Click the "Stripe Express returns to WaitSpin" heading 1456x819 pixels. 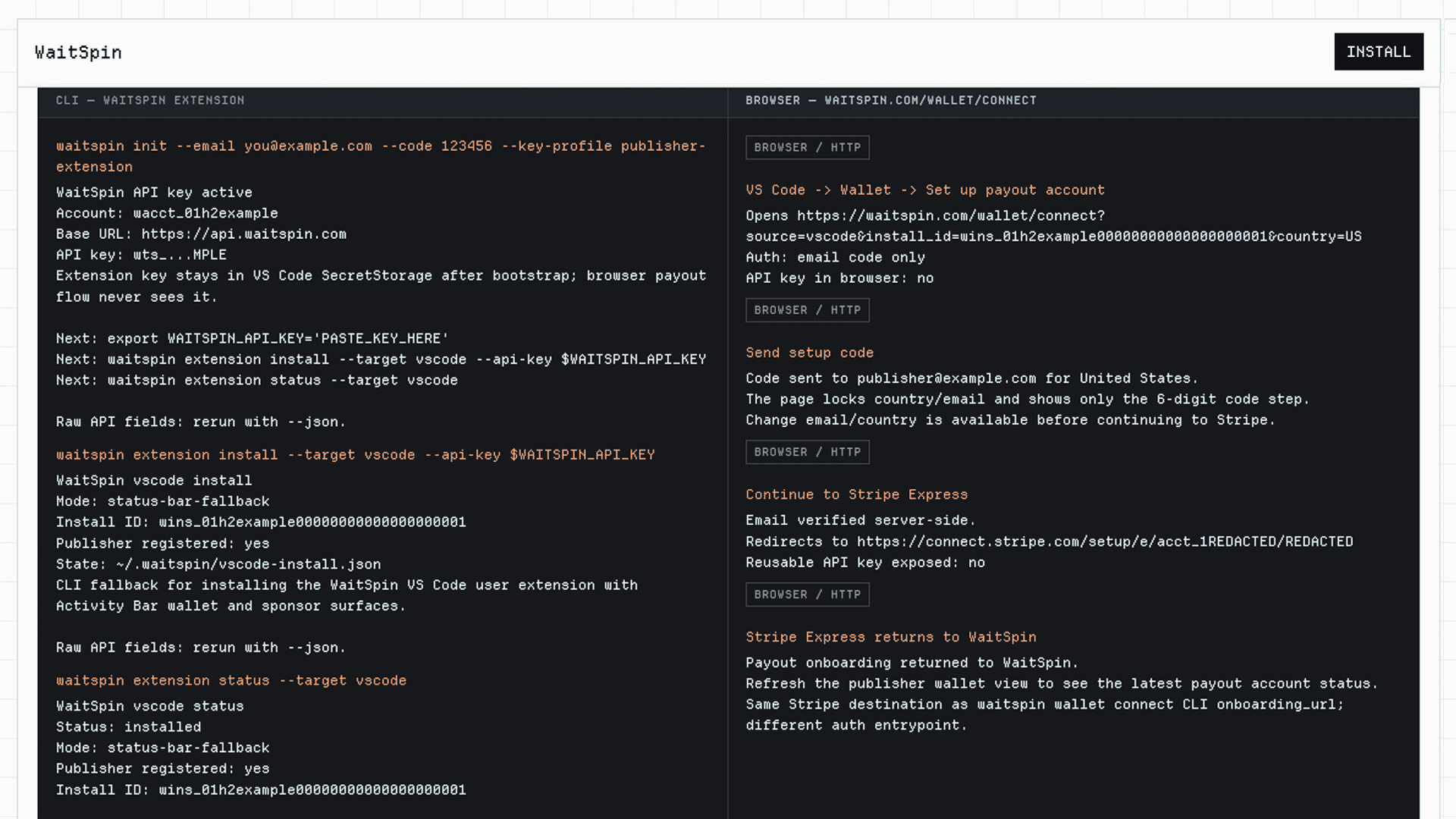pyautogui.click(x=891, y=637)
